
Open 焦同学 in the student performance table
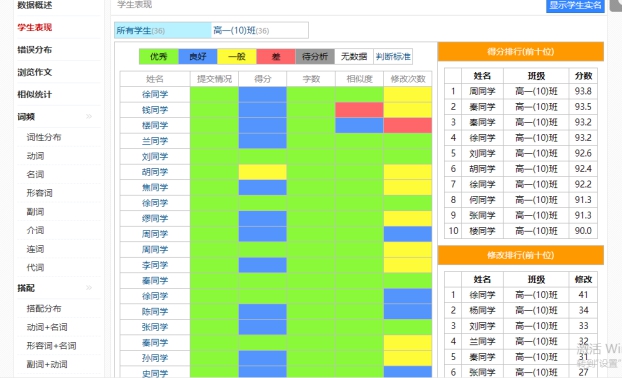(155, 187)
